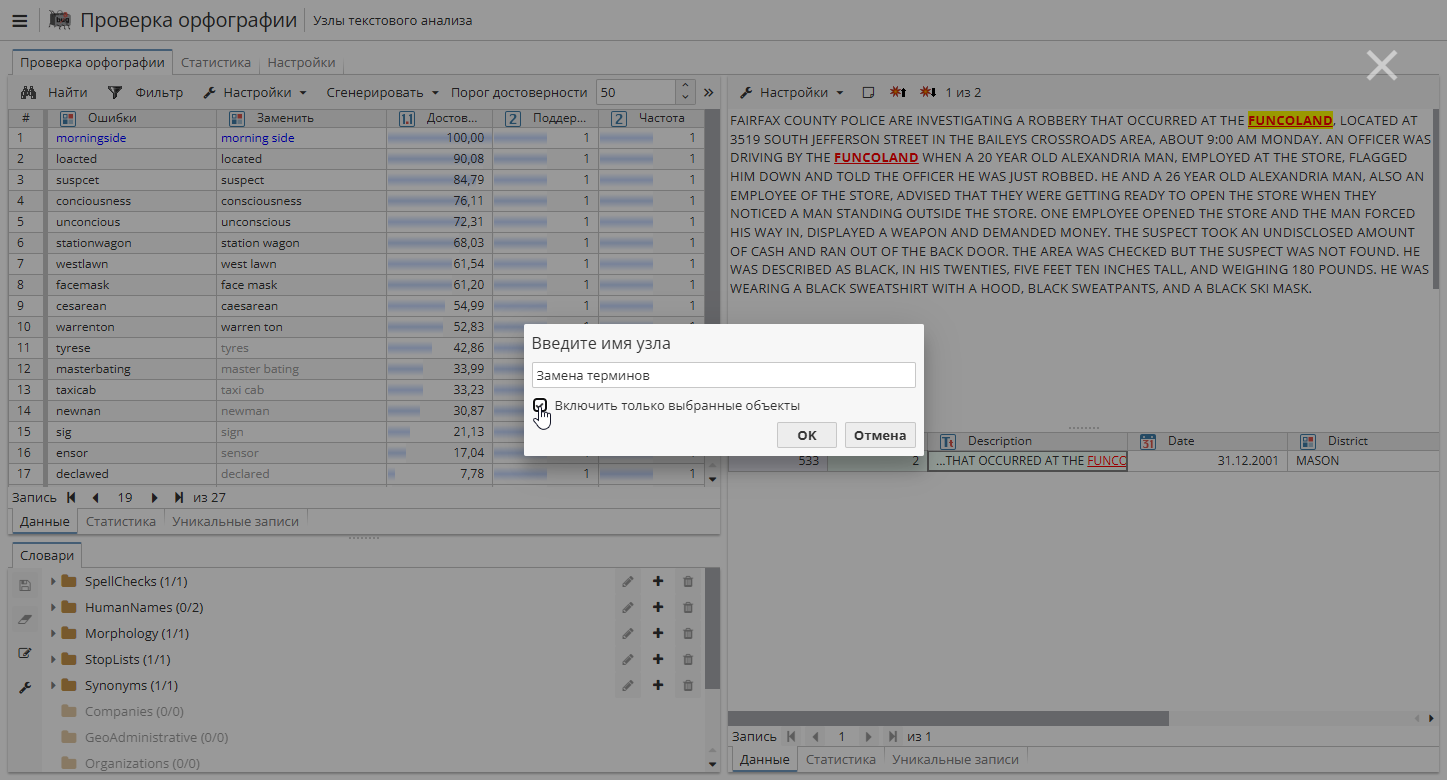The width and height of the screenshot is (1447, 780).
Task: Open left bottom Статистика tab
Action: 121,521
